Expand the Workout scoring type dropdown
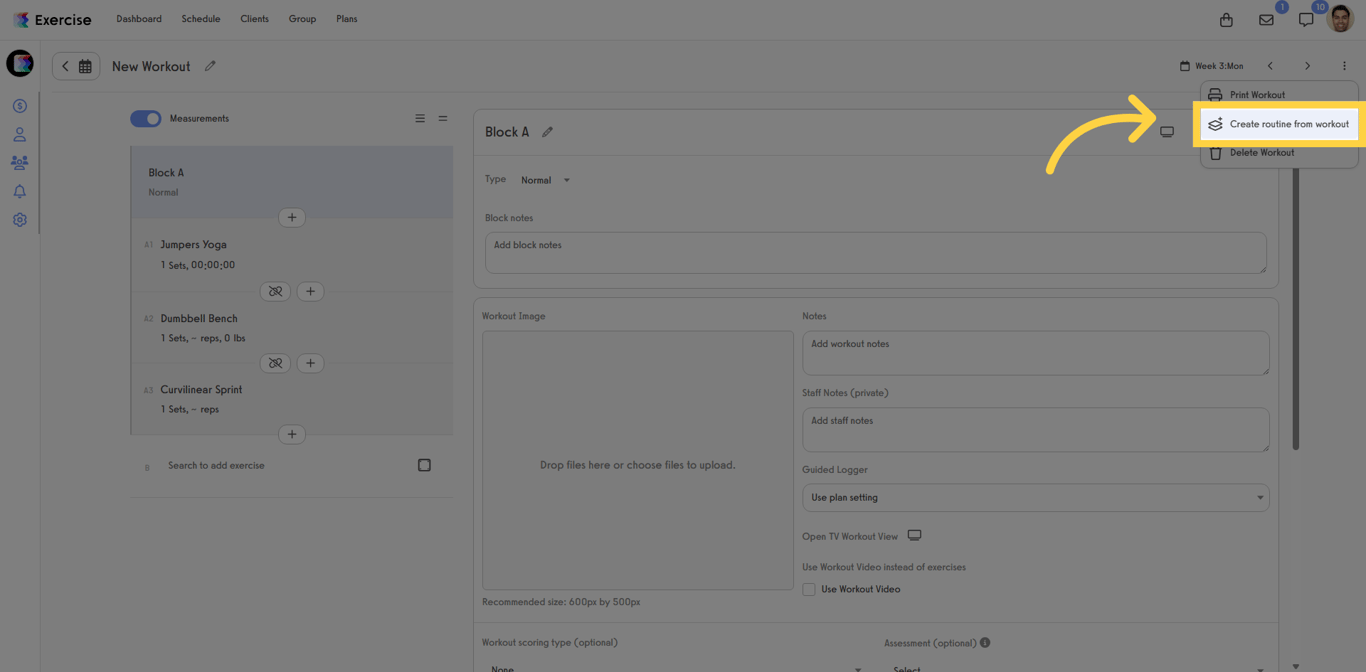Image resolution: width=1366 pixels, height=672 pixels. pyautogui.click(x=670, y=668)
